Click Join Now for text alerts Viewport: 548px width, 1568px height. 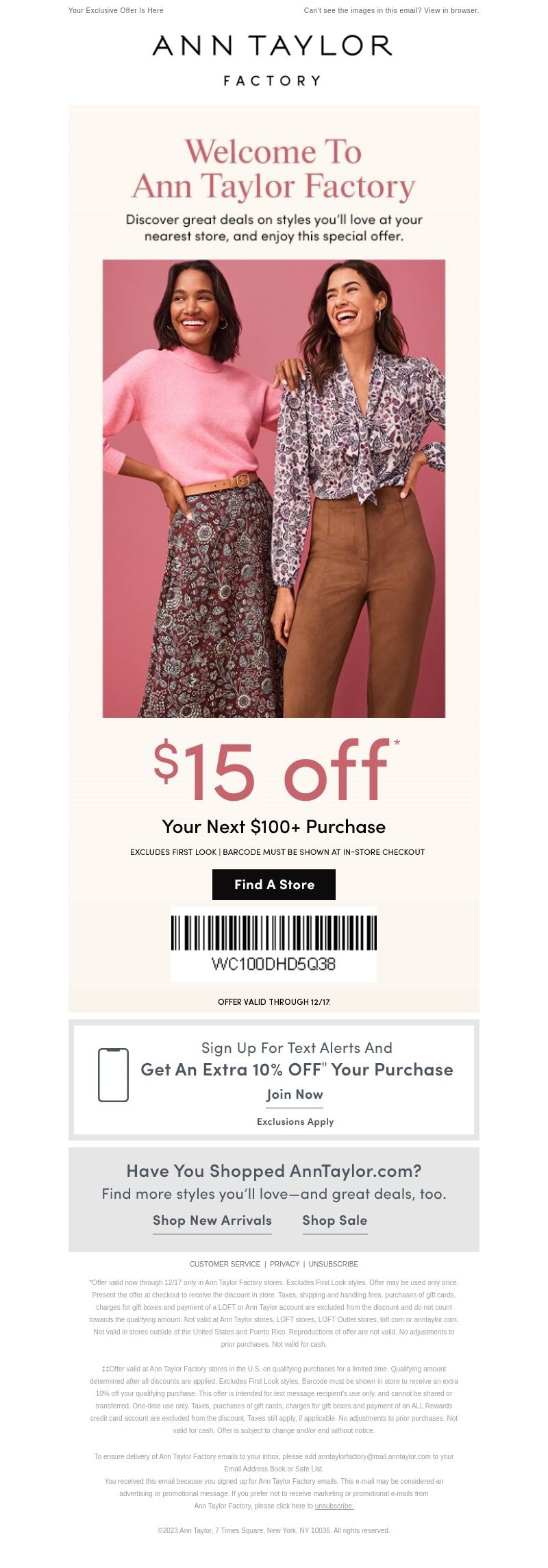pos(295,1095)
